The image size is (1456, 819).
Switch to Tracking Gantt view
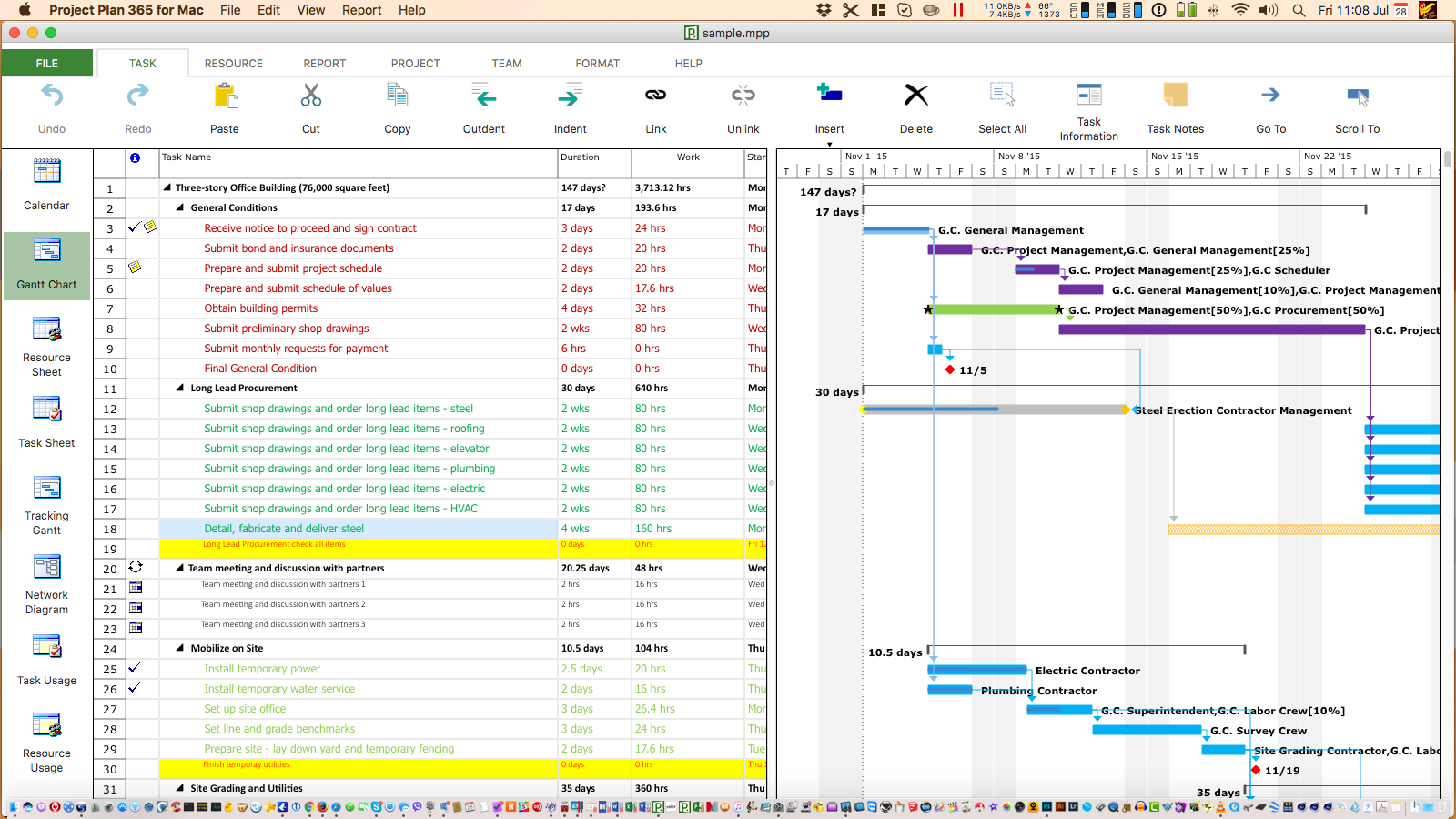point(46,505)
